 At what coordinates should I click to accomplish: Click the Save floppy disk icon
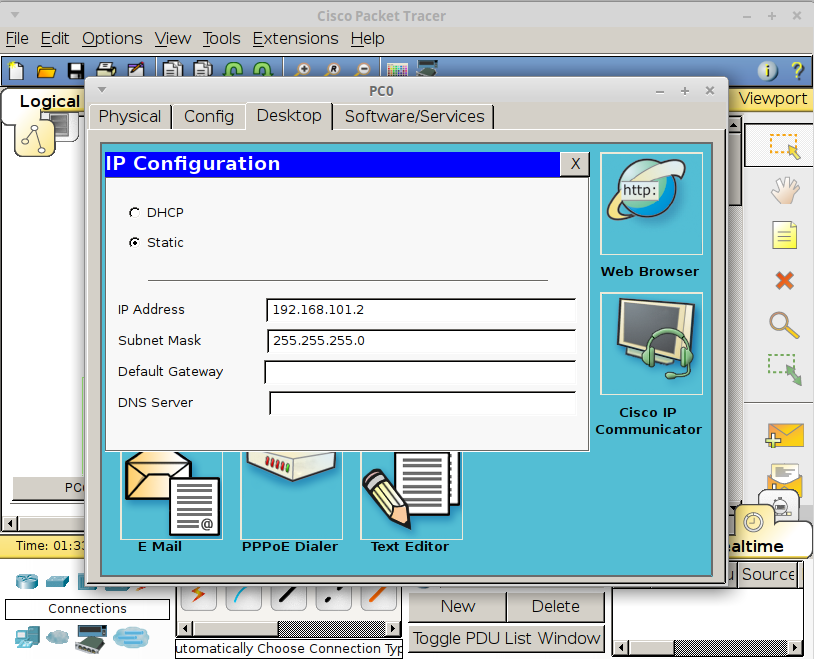[x=76, y=71]
